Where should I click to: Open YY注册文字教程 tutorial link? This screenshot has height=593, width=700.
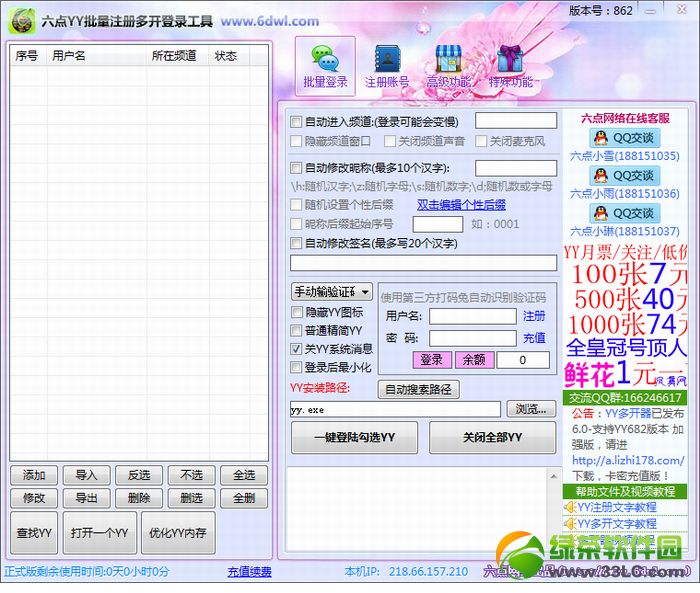617,507
